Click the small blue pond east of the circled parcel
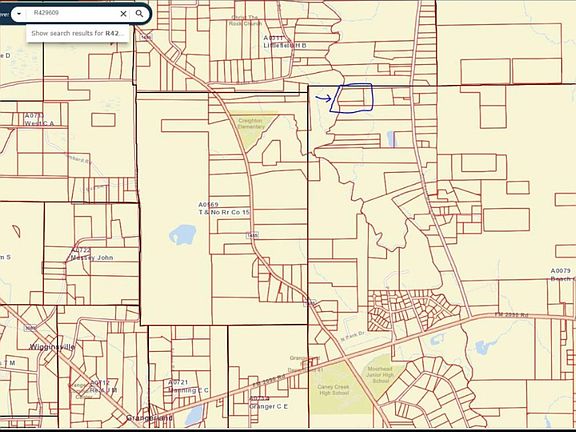Viewport: 576px width, 432px height. click(x=390, y=138)
